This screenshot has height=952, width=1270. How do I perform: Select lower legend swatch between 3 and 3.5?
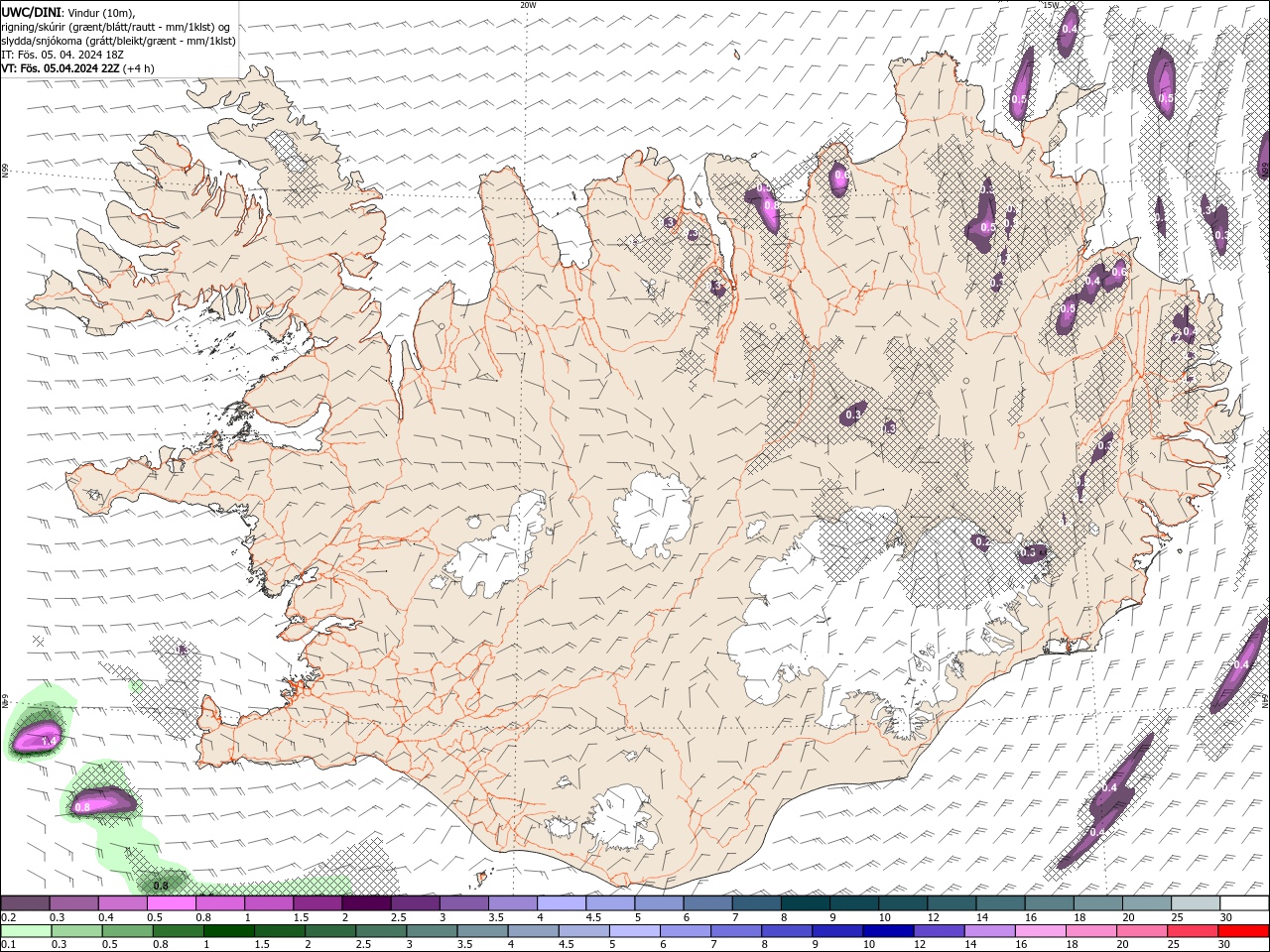pos(432,931)
